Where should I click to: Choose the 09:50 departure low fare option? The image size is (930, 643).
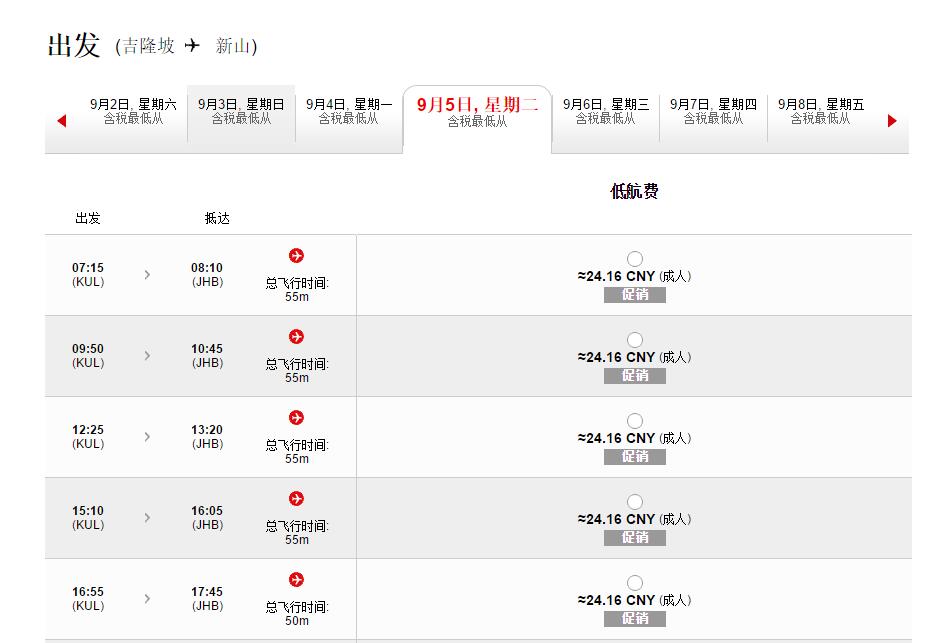[635, 340]
